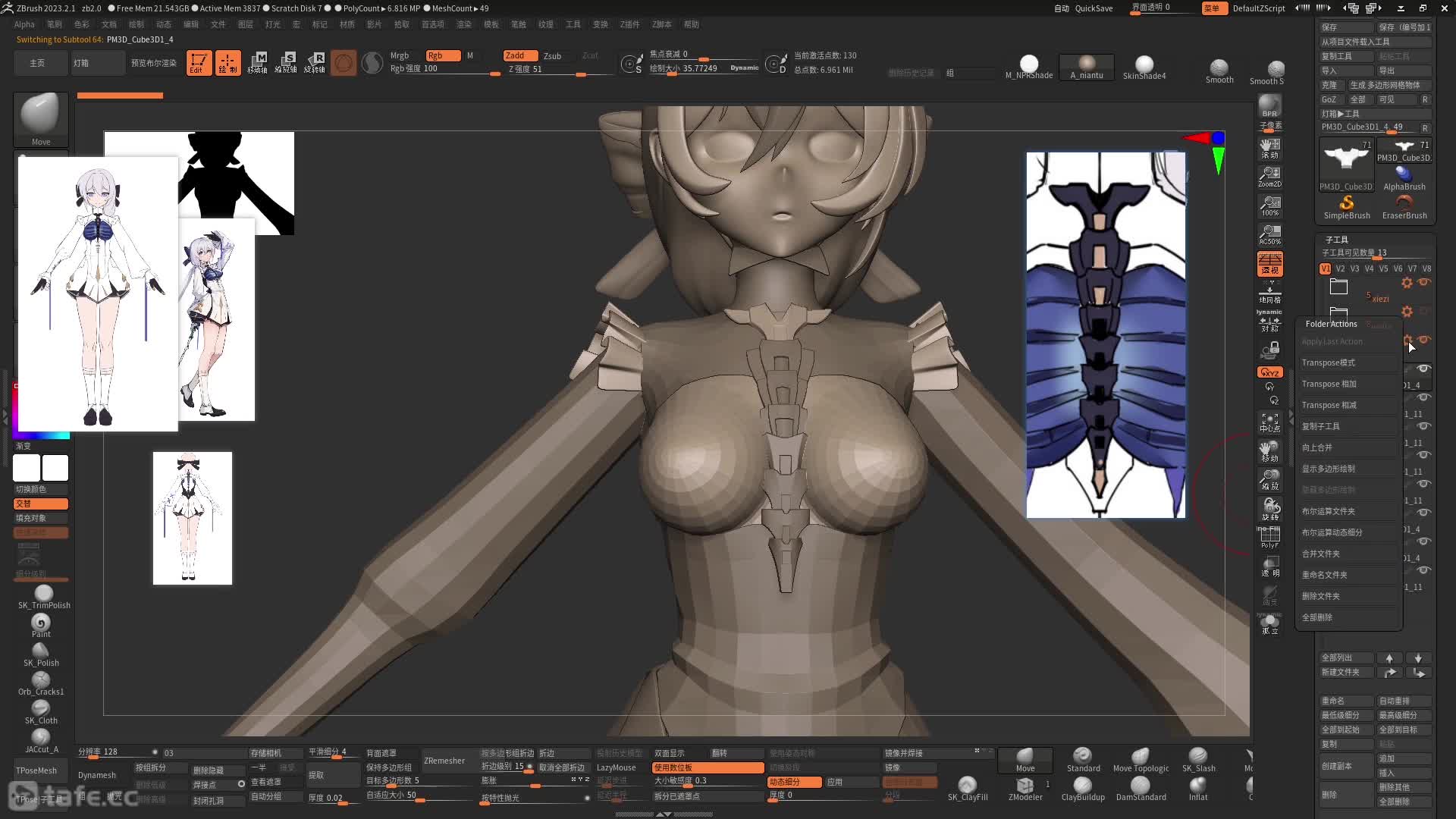Set view to 100% zoom icon

[x=1269, y=206]
